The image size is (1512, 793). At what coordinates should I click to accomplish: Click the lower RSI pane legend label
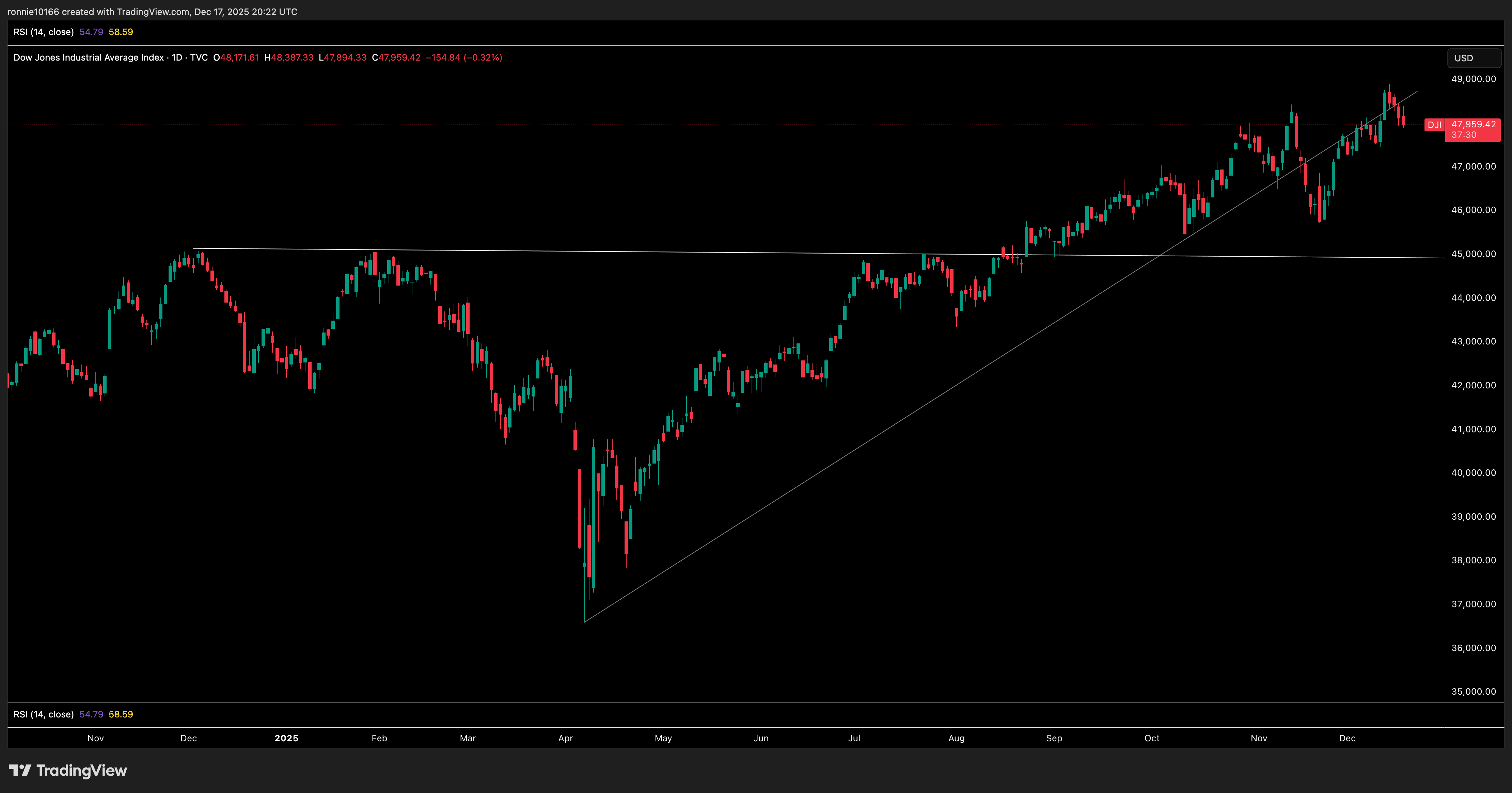44,714
